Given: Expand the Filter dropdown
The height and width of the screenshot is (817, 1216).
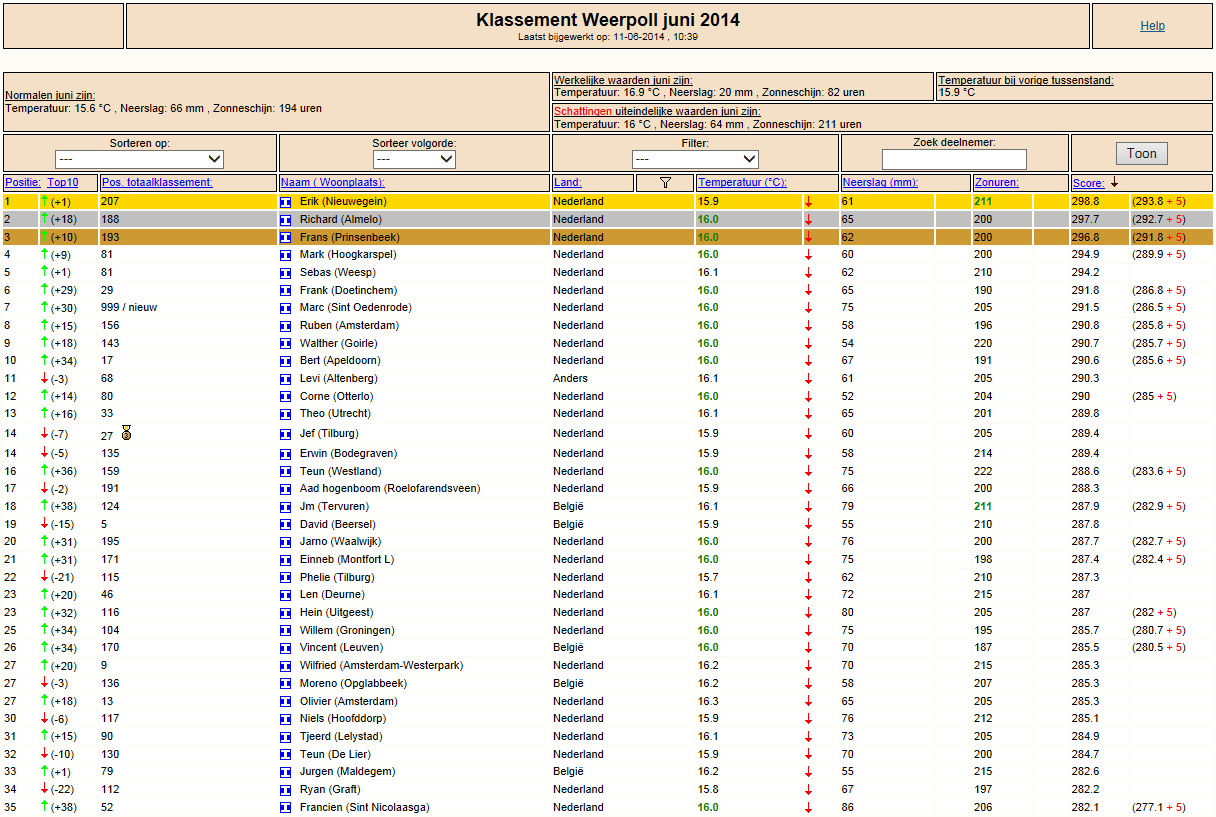Looking at the screenshot, I should [x=695, y=159].
